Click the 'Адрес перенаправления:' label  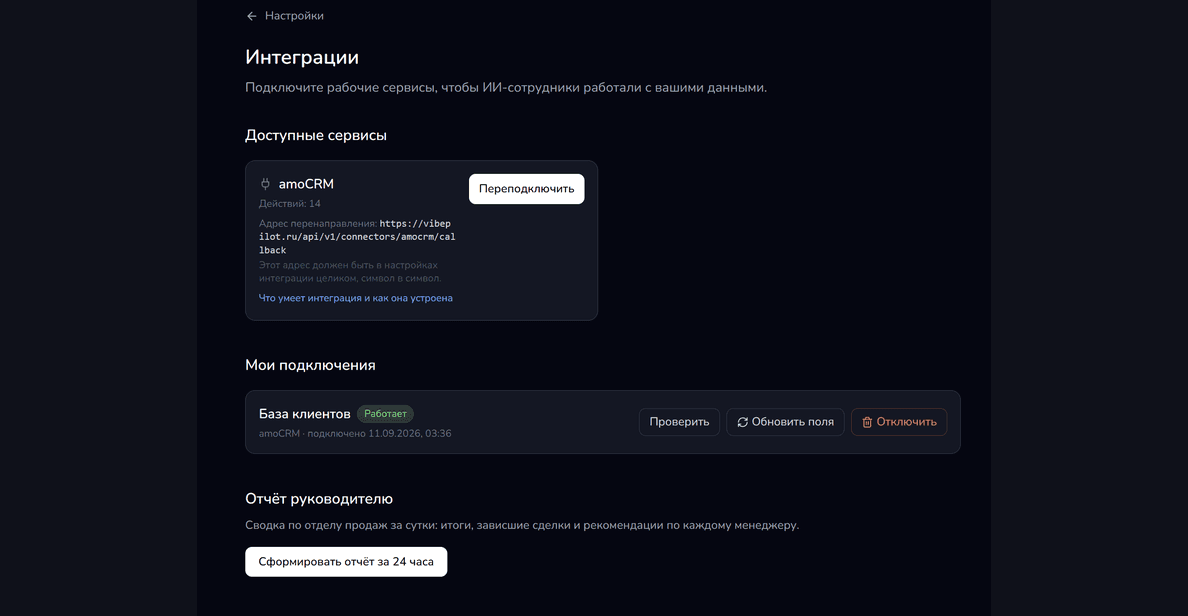pyautogui.click(x=317, y=224)
